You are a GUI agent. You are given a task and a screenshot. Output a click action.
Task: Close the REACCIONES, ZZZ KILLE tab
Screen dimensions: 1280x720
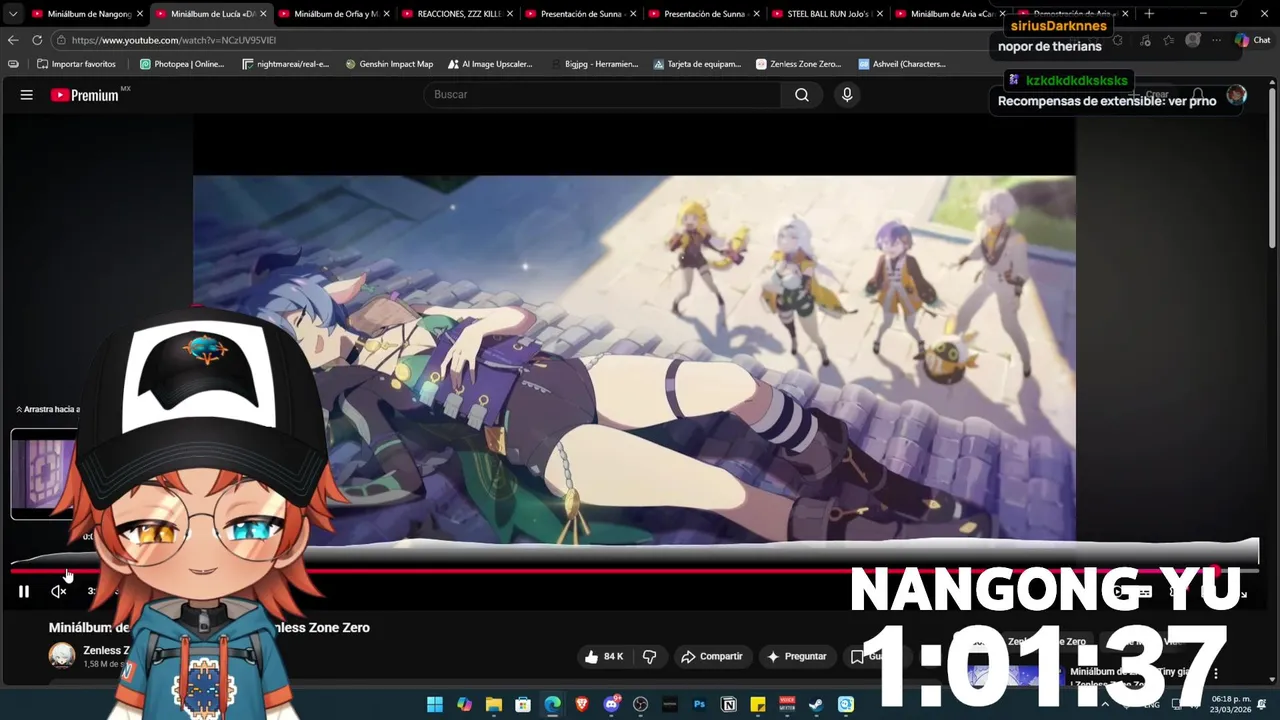(x=510, y=14)
